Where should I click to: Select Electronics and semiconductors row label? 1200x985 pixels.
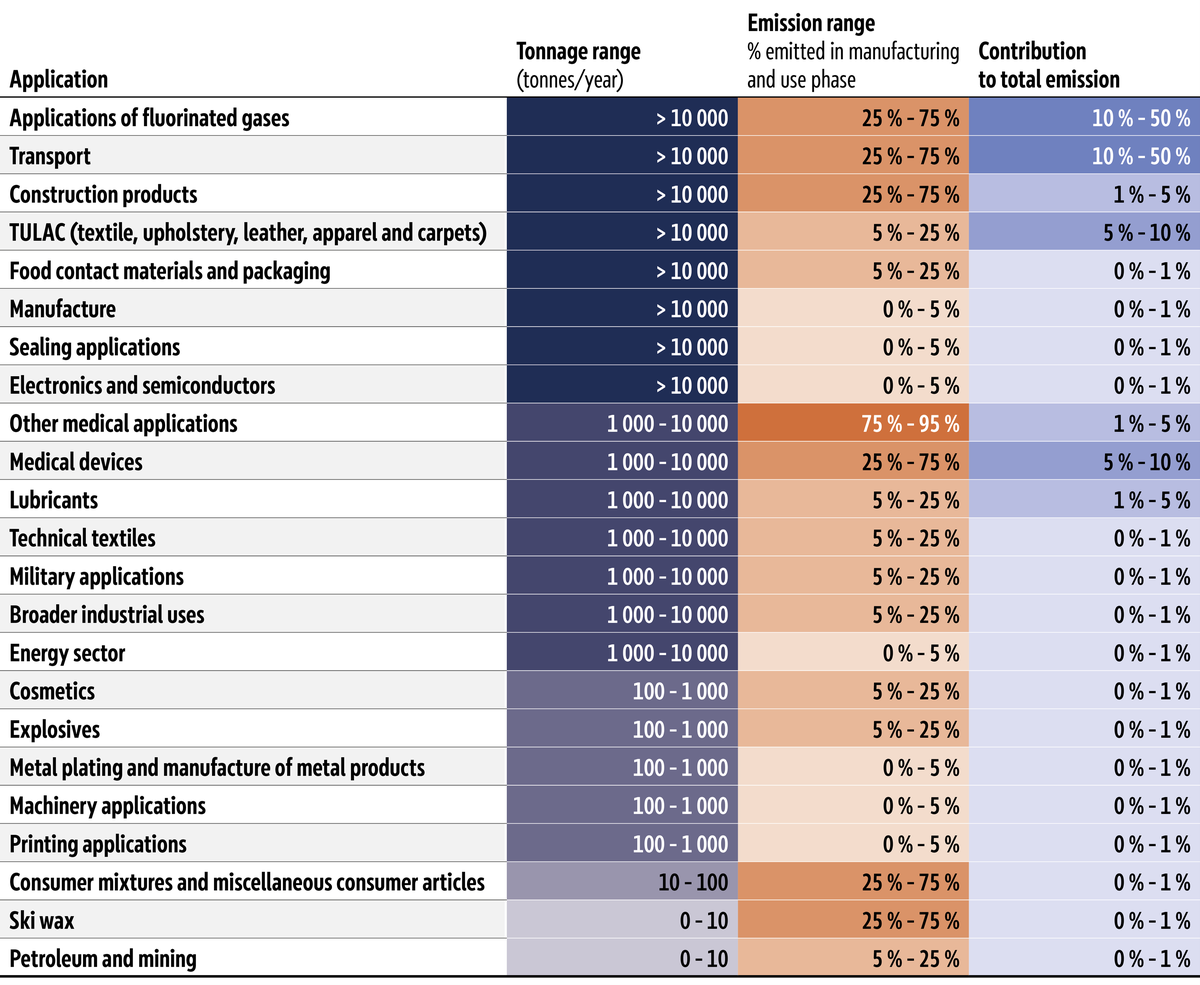[x=142, y=385]
